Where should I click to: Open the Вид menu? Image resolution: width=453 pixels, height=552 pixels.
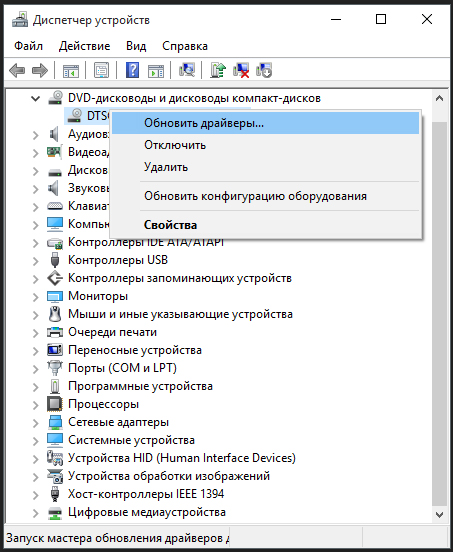click(x=136, y=46)
